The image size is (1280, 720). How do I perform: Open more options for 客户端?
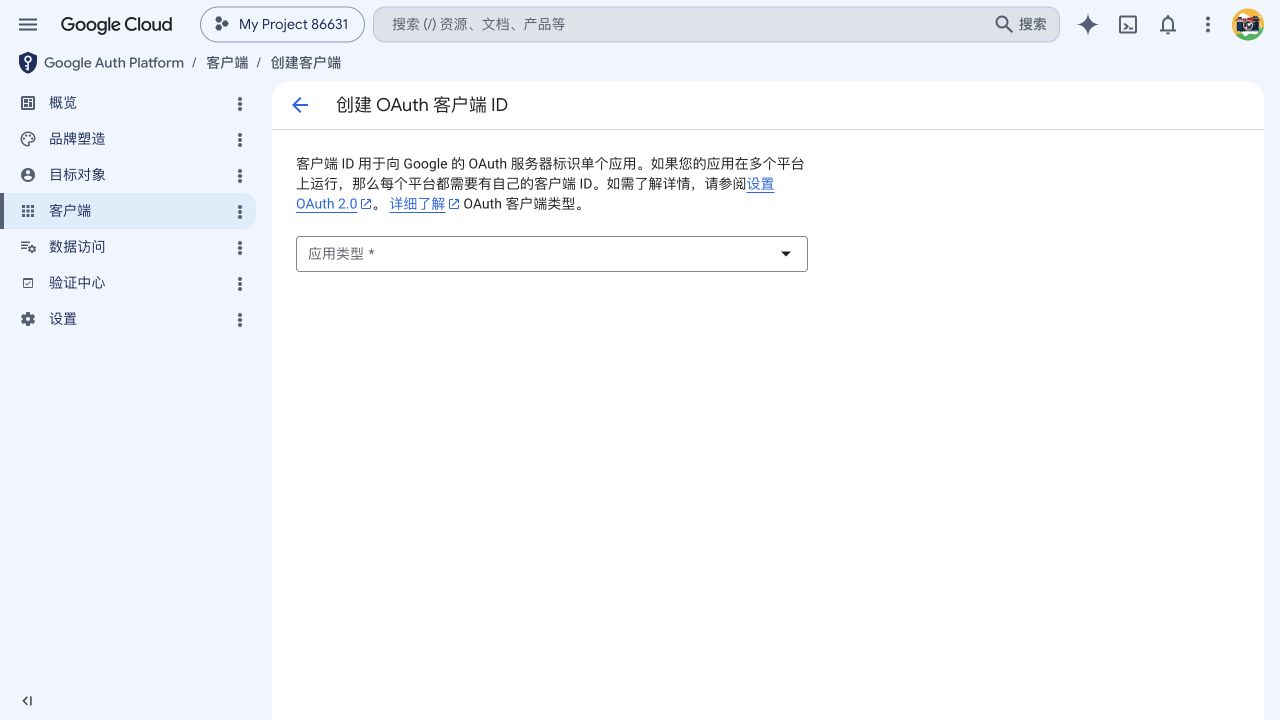(240, 212)
